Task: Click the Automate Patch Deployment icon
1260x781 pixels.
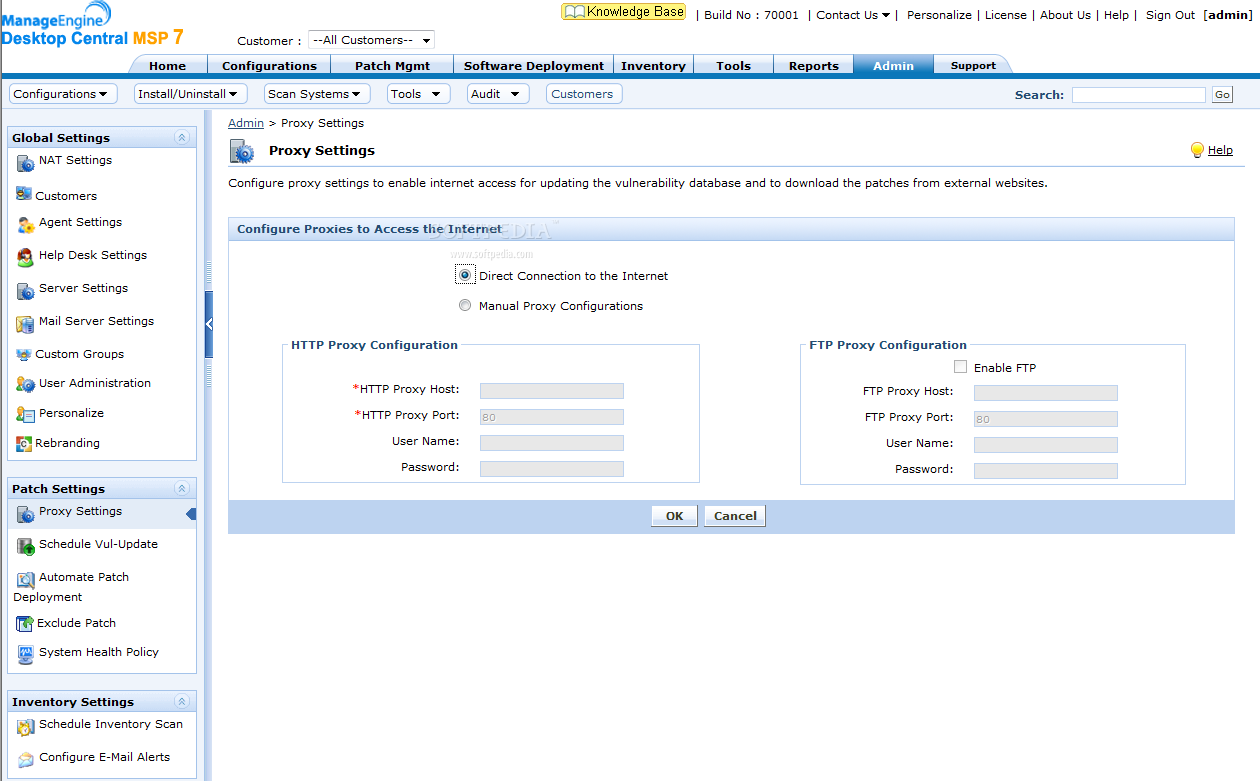Action: click(x=26, y=580)
